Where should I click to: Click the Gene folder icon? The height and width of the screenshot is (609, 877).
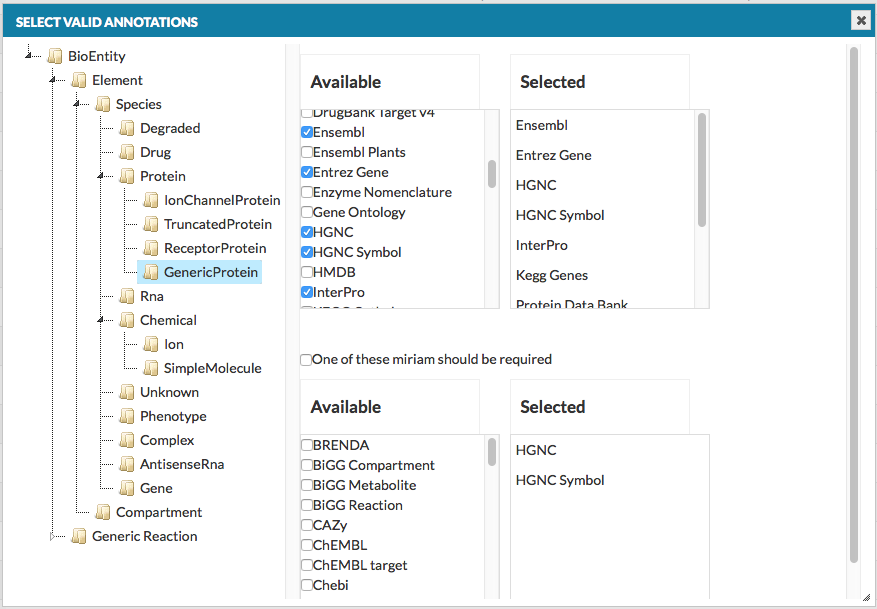click(x=127, y=488)
